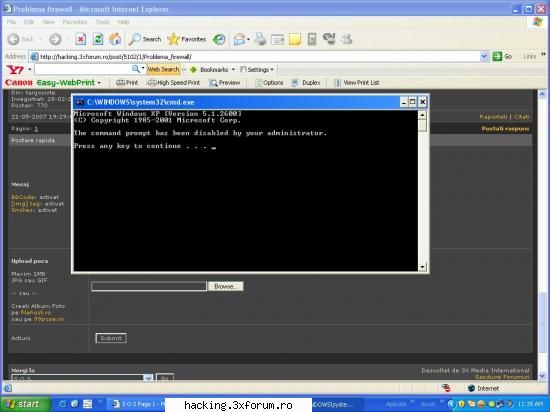This screenshot has width=550, height=412.
Task: Open the Favorites star panel
Action: pyautogui.click(x=187, y=39)
